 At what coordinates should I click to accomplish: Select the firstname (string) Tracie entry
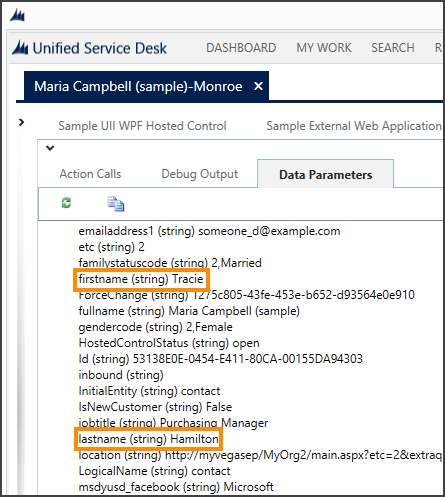pyautogui.click(x=141, y=279)
